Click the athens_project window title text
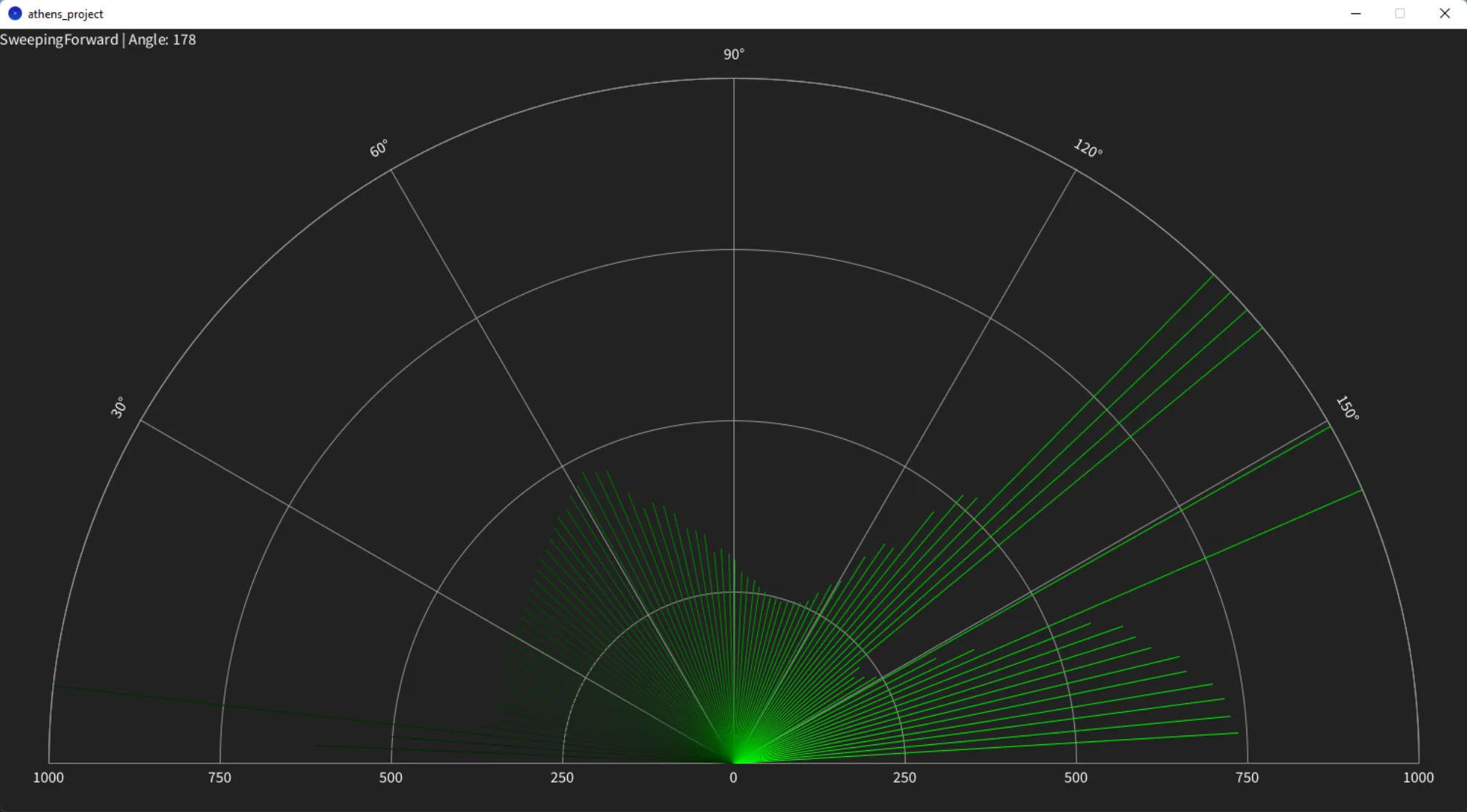This screenshot has width=1467, height=812. pos(65,14)
